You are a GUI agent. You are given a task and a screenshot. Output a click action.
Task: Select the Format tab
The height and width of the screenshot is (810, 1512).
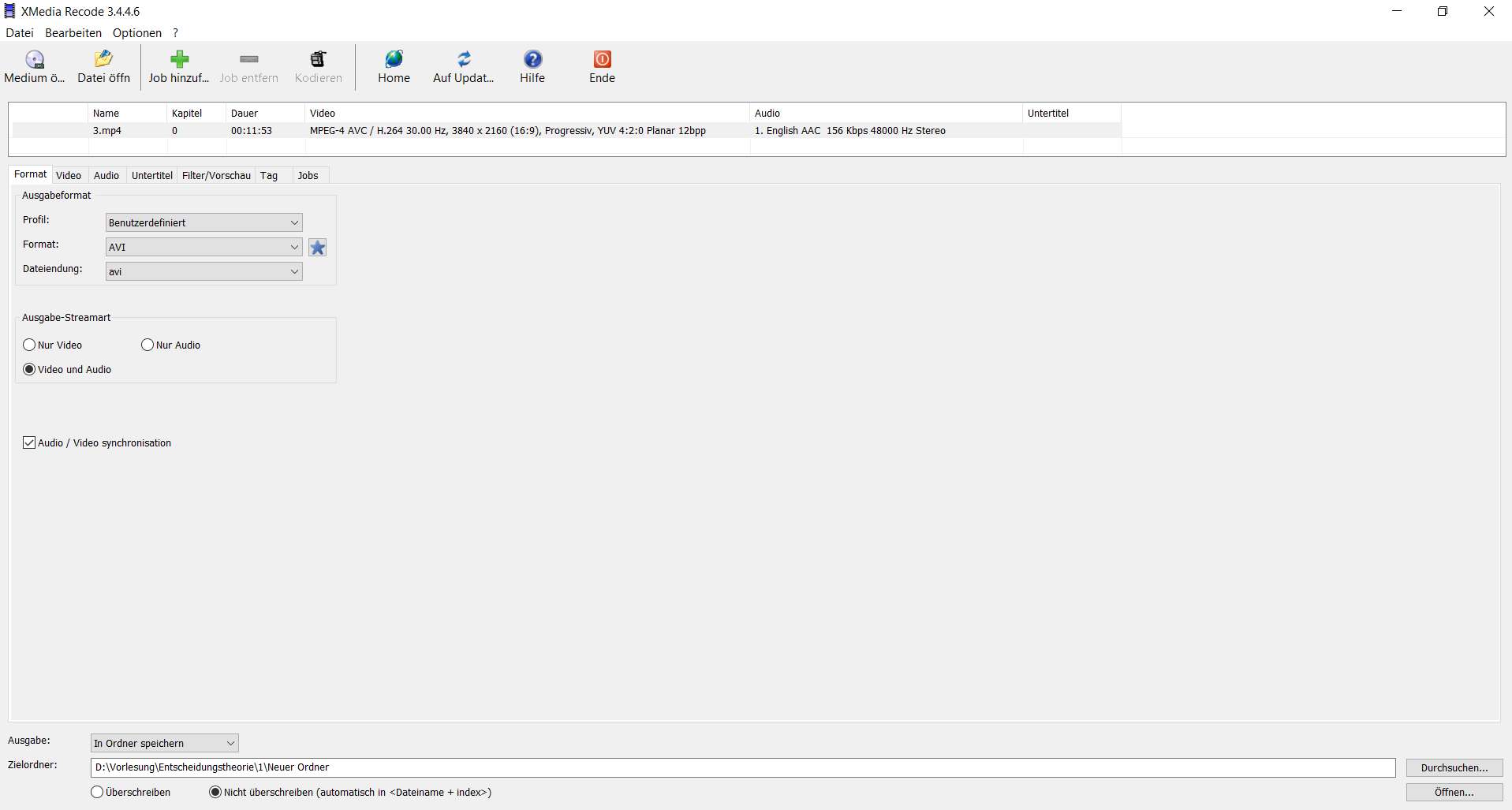pyautogui.click(x=30, y=174)
